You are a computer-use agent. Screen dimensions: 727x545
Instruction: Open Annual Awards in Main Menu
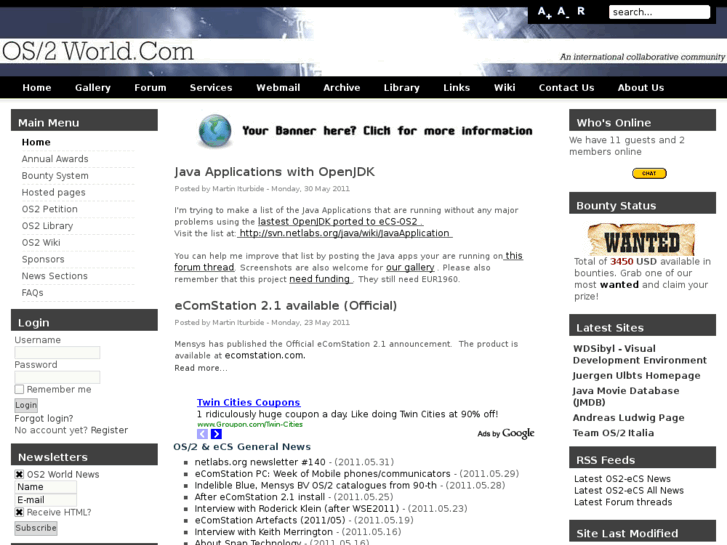tap(55, 159)
